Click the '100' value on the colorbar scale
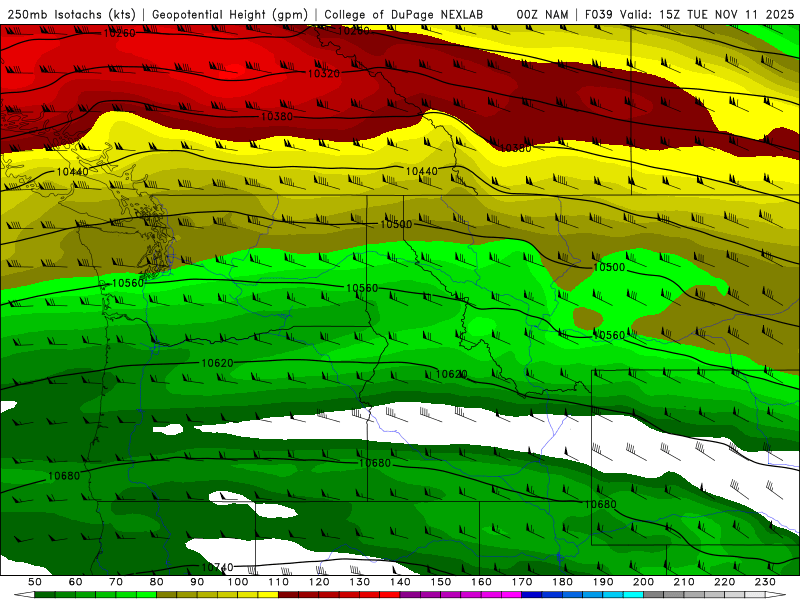800x600 pixels. tap(238, 582)
